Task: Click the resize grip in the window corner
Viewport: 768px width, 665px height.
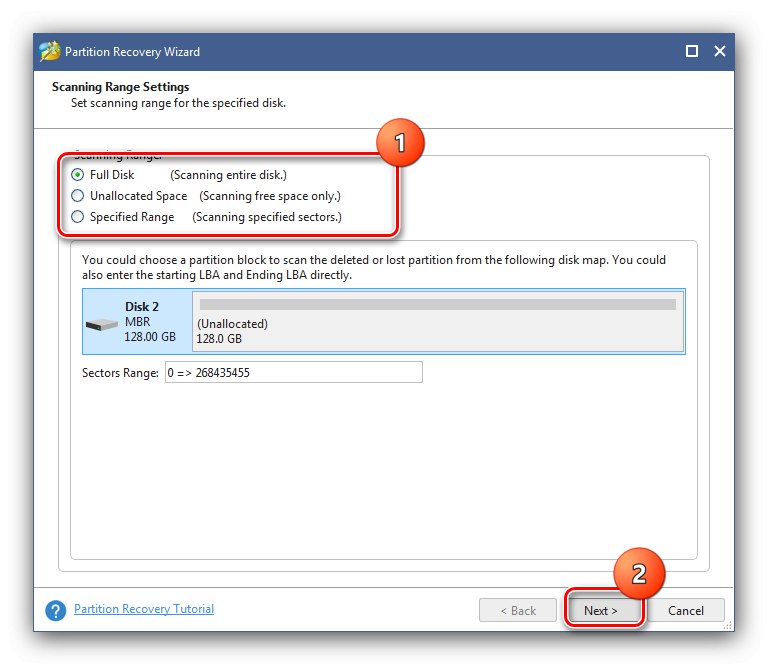Action: pos(728,625)
